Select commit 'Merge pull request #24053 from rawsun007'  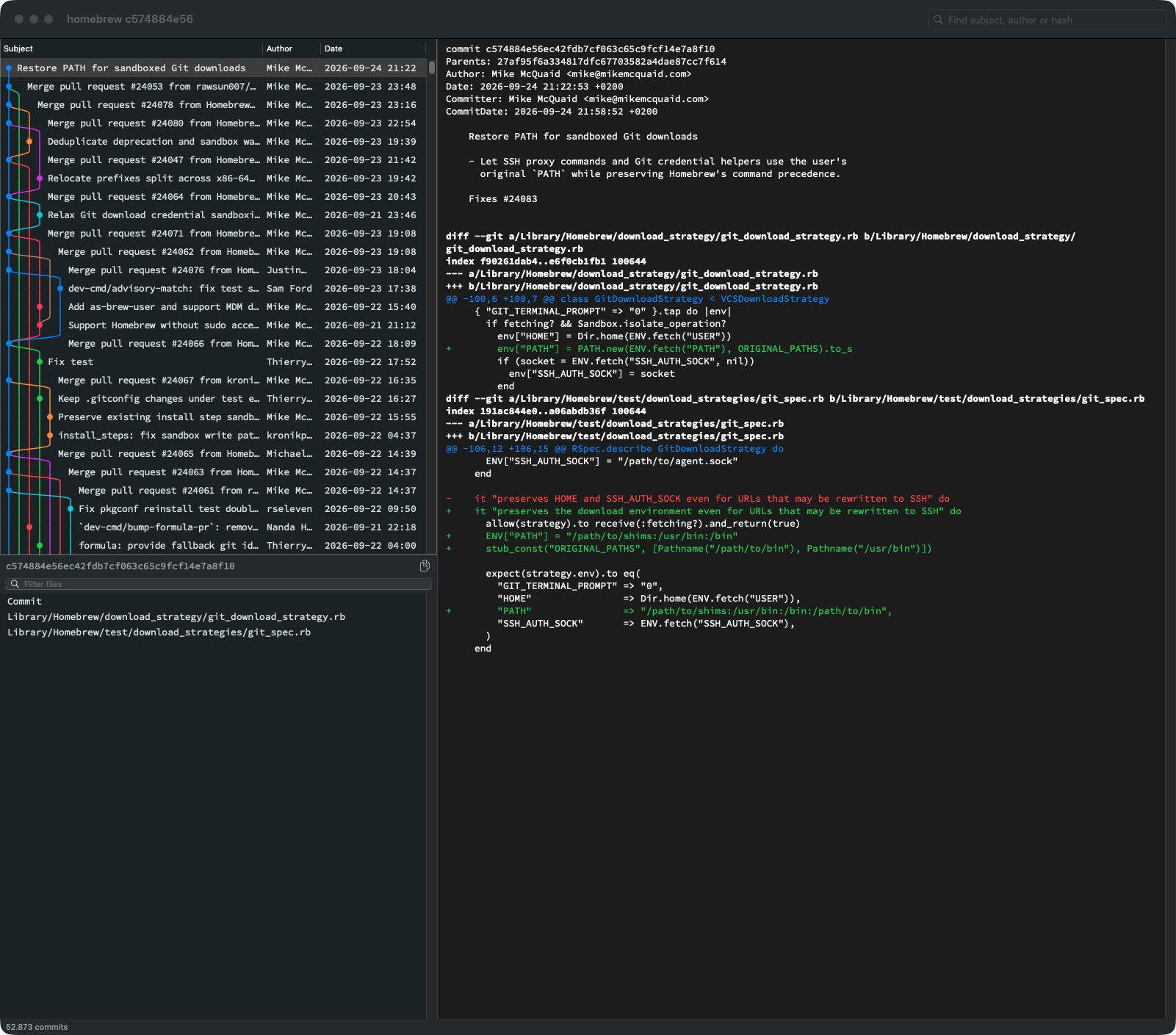pos(213,87)
